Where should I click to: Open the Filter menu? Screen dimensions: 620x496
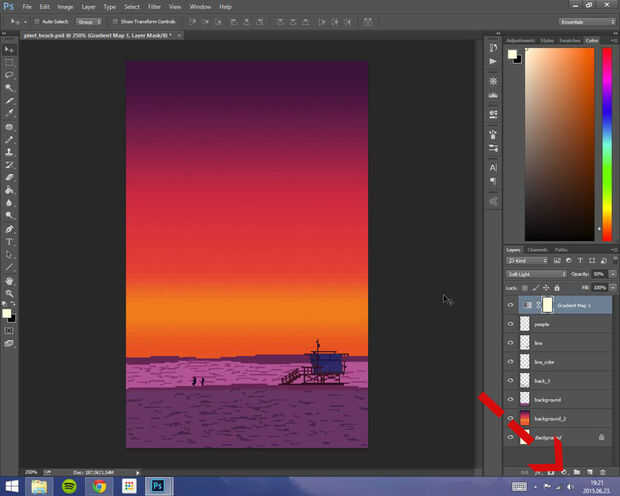click(155, 6)
